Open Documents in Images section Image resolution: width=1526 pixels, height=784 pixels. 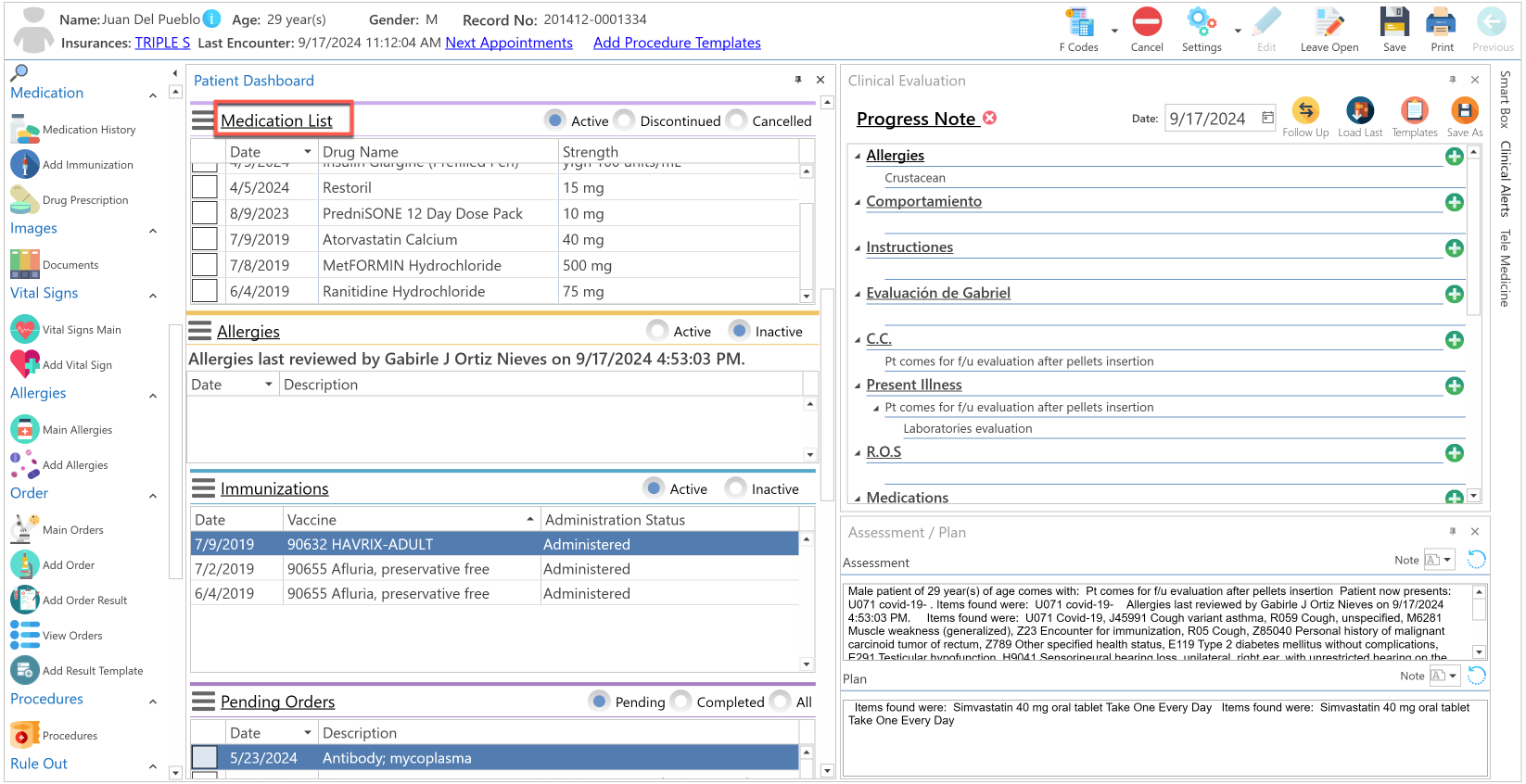[x=55, y=265]
